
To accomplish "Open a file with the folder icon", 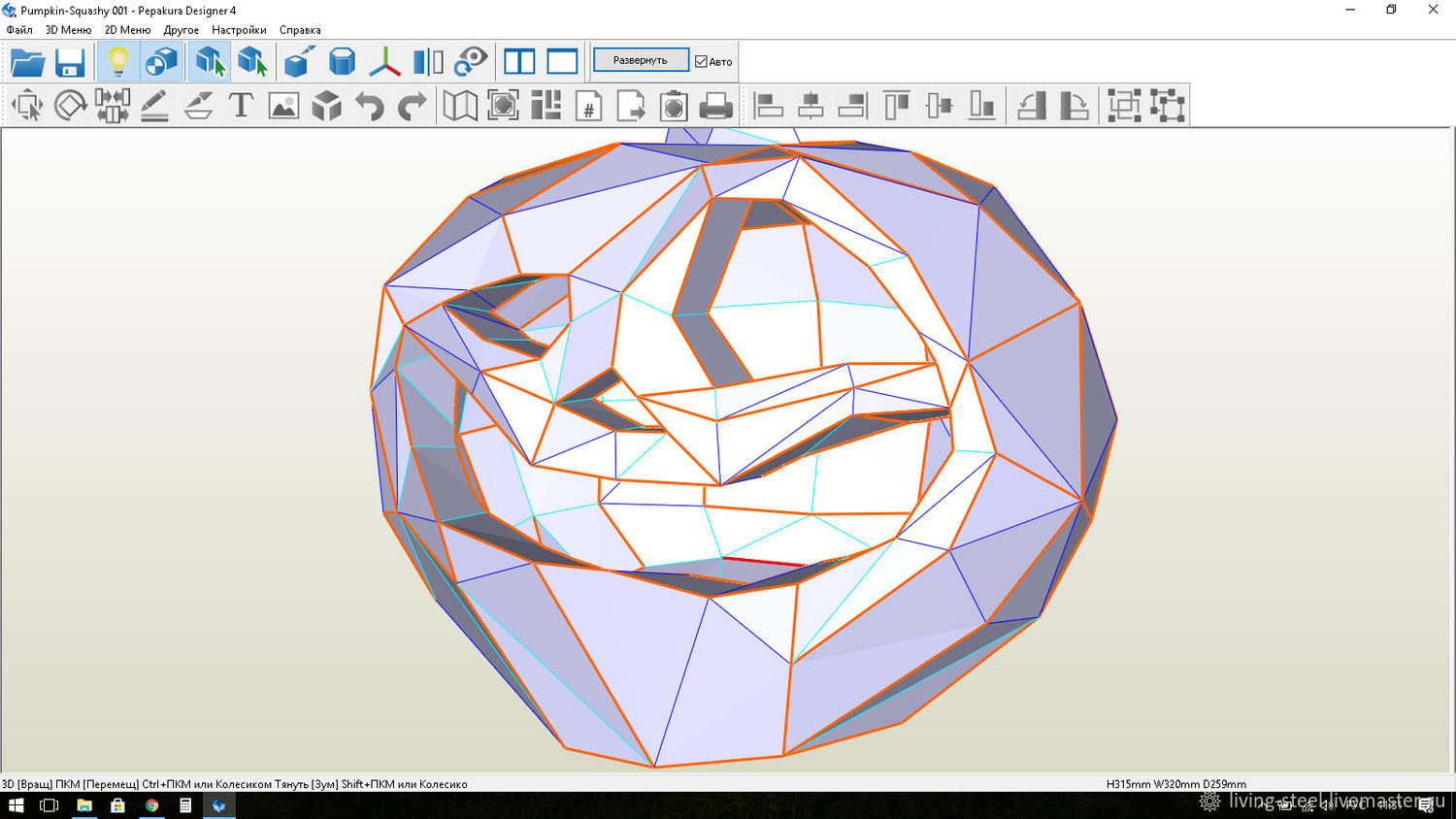I will tap(28, 62).
